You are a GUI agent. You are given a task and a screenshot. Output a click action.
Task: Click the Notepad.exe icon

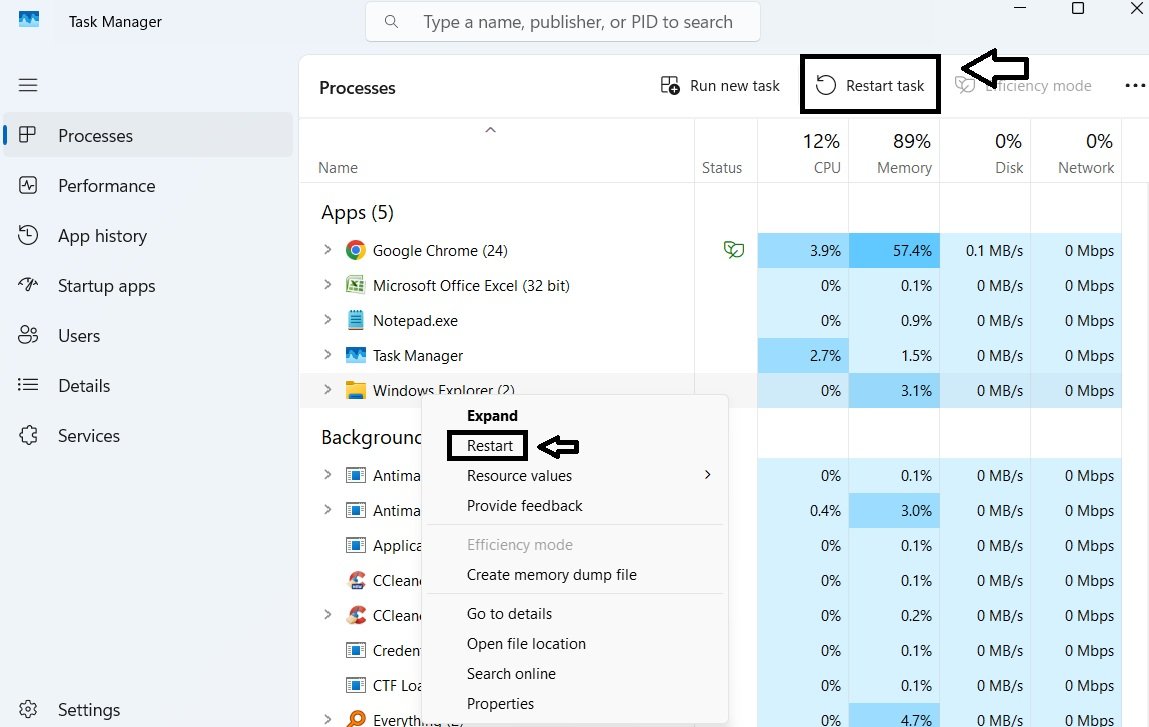pyautogui.click(x=355, y=320)
